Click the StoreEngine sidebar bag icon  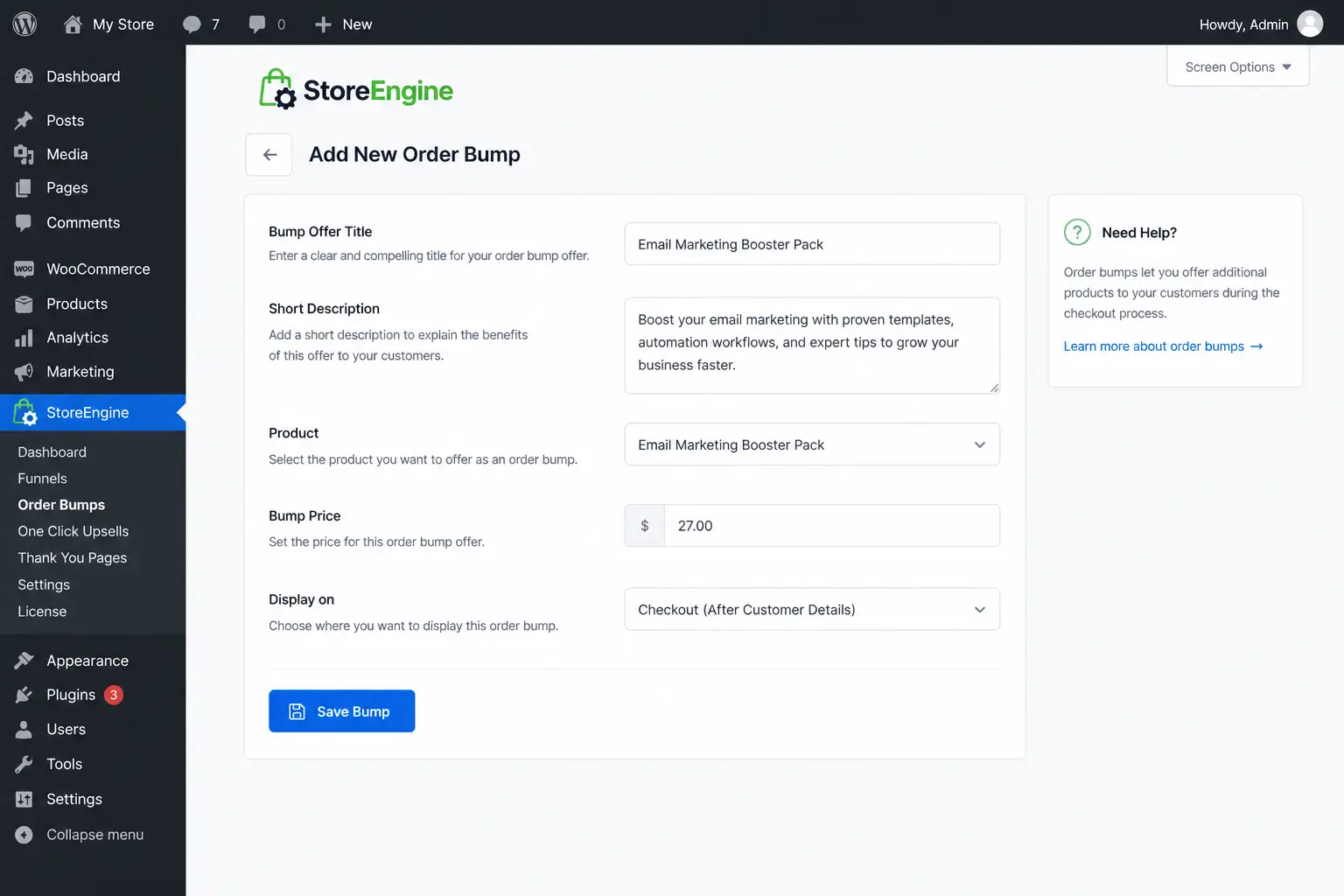tap(25, 412)
